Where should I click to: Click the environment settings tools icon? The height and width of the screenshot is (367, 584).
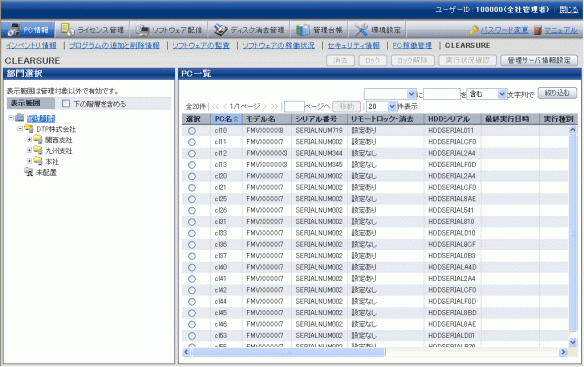click(x=361, y=30)
